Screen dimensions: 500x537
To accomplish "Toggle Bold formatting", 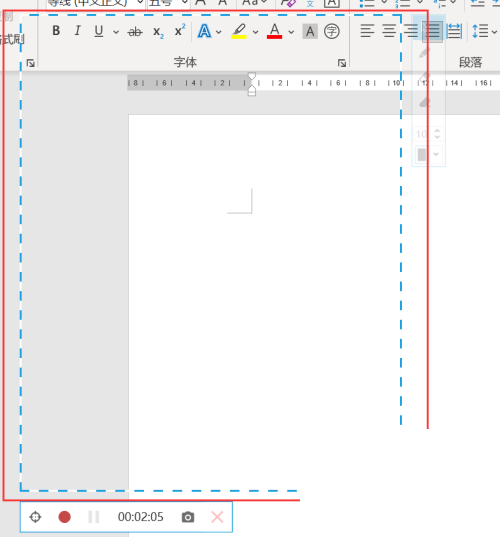I will [56, 31].
